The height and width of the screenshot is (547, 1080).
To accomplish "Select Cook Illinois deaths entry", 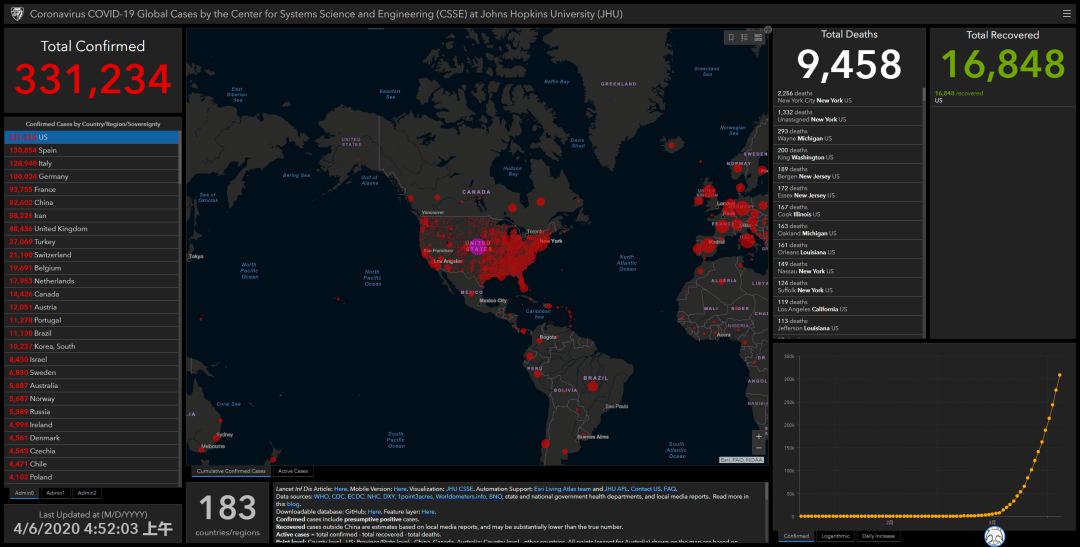I will pyautogui.click(x=849, y=211).
